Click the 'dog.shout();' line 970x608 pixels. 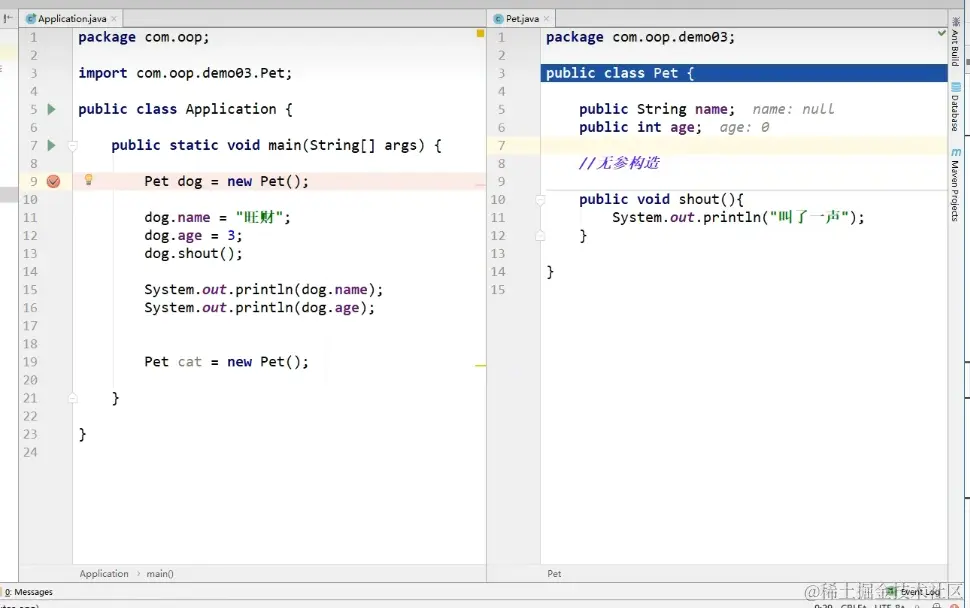tap(193, 254)
